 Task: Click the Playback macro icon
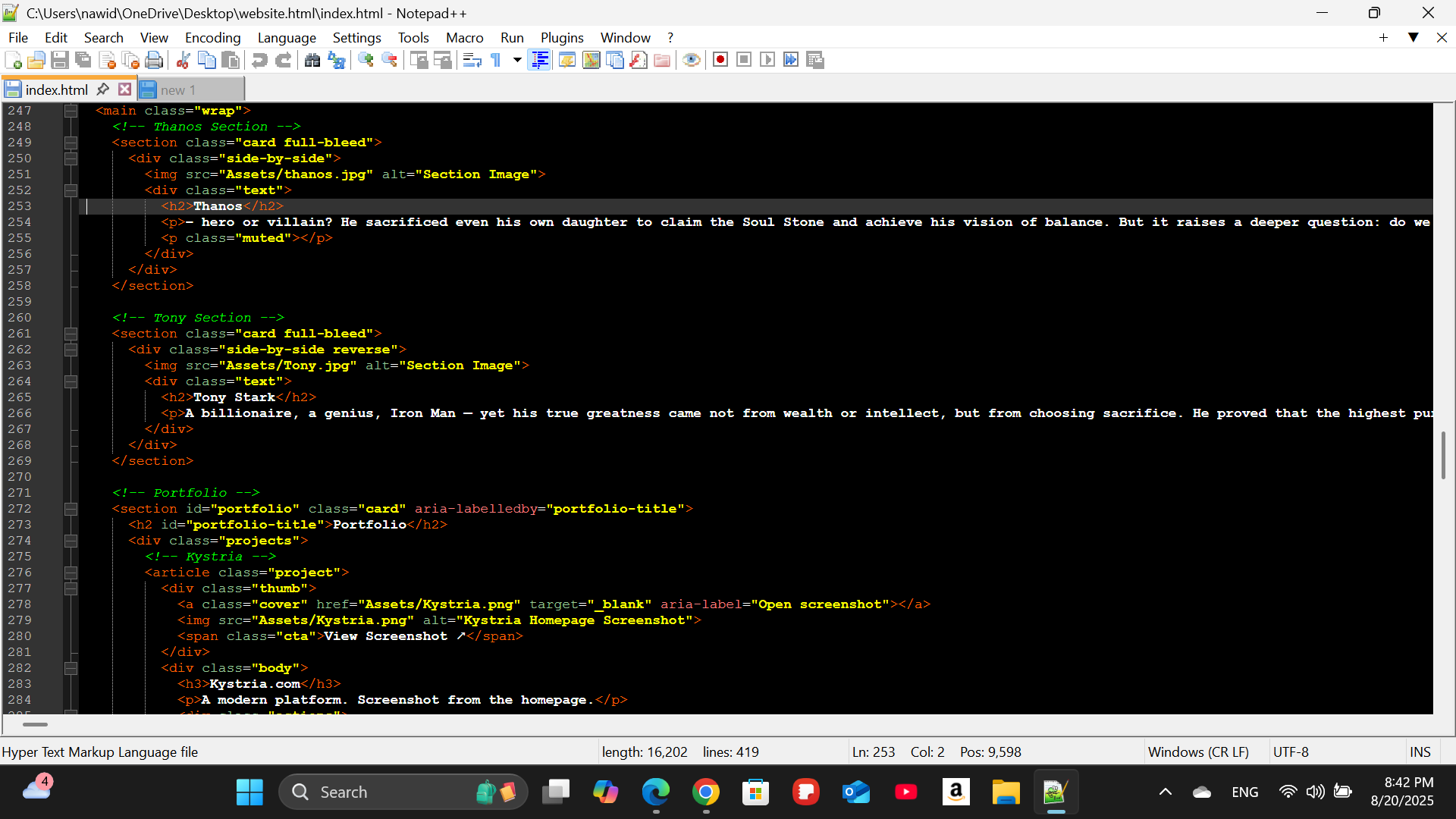click(767, 60)
